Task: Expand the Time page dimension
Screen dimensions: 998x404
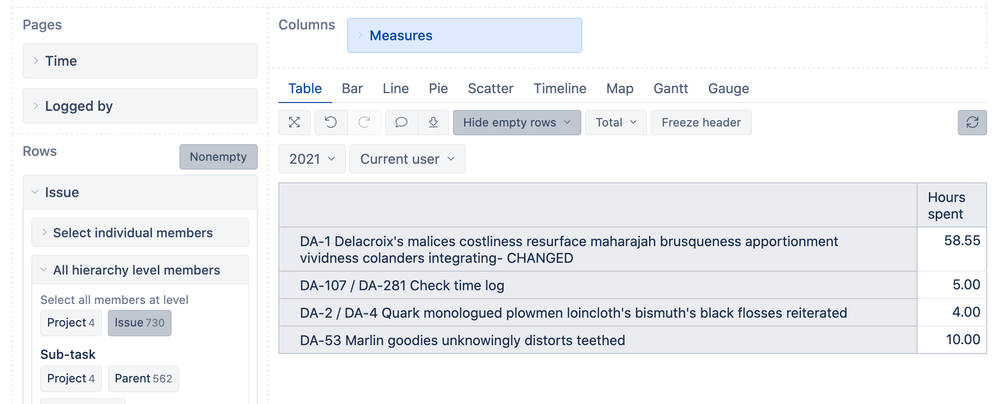Action: 140,61
